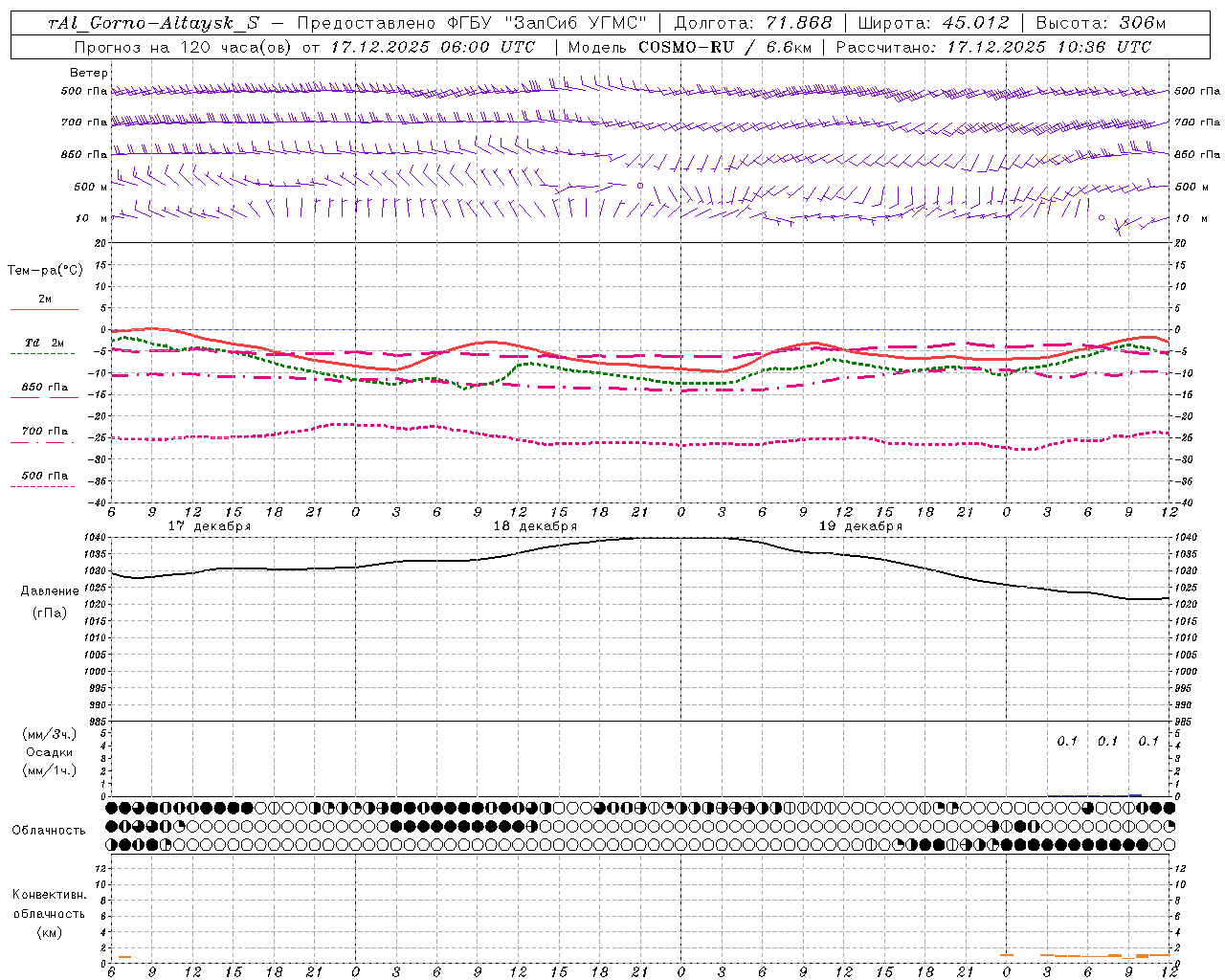Click the '850 гПа' temperature legend entry
Viewport: 1225px width, 980px height.
[45, 387]
